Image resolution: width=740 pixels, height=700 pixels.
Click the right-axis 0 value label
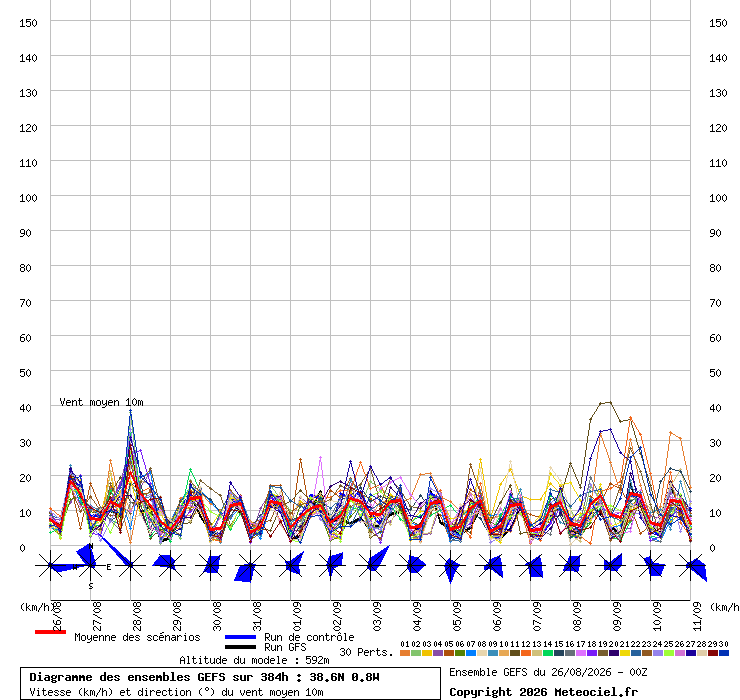pos(712,548)
